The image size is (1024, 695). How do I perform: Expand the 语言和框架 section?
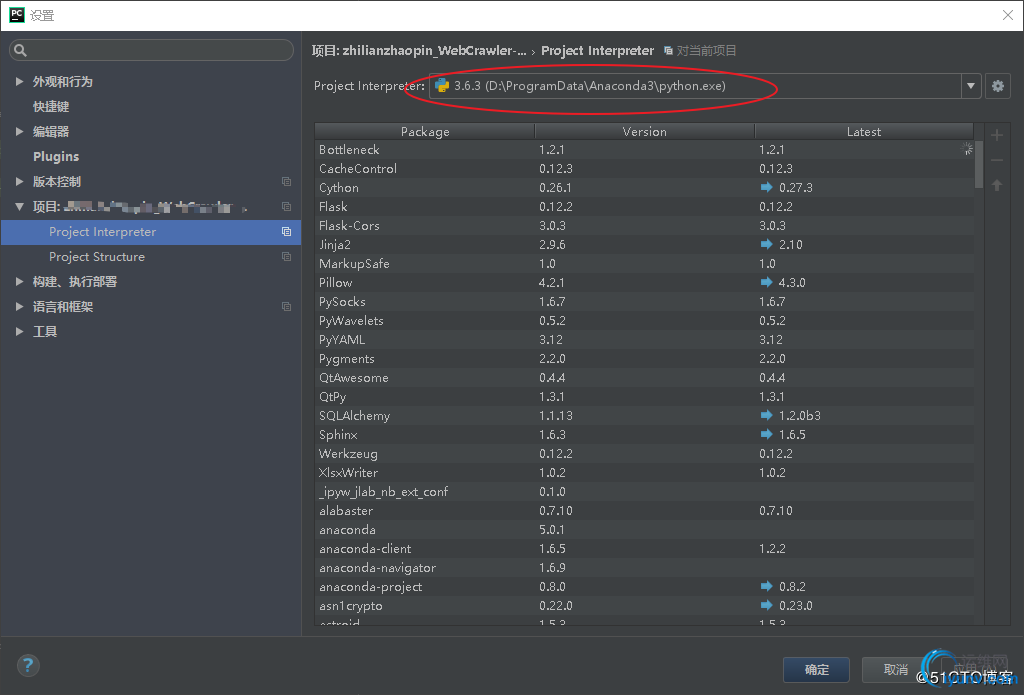pyautogui.click(x=19, y=306)
